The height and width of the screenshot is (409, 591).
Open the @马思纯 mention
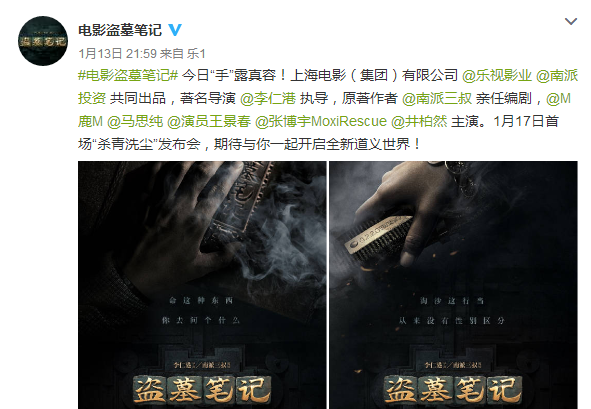(135, 121)
